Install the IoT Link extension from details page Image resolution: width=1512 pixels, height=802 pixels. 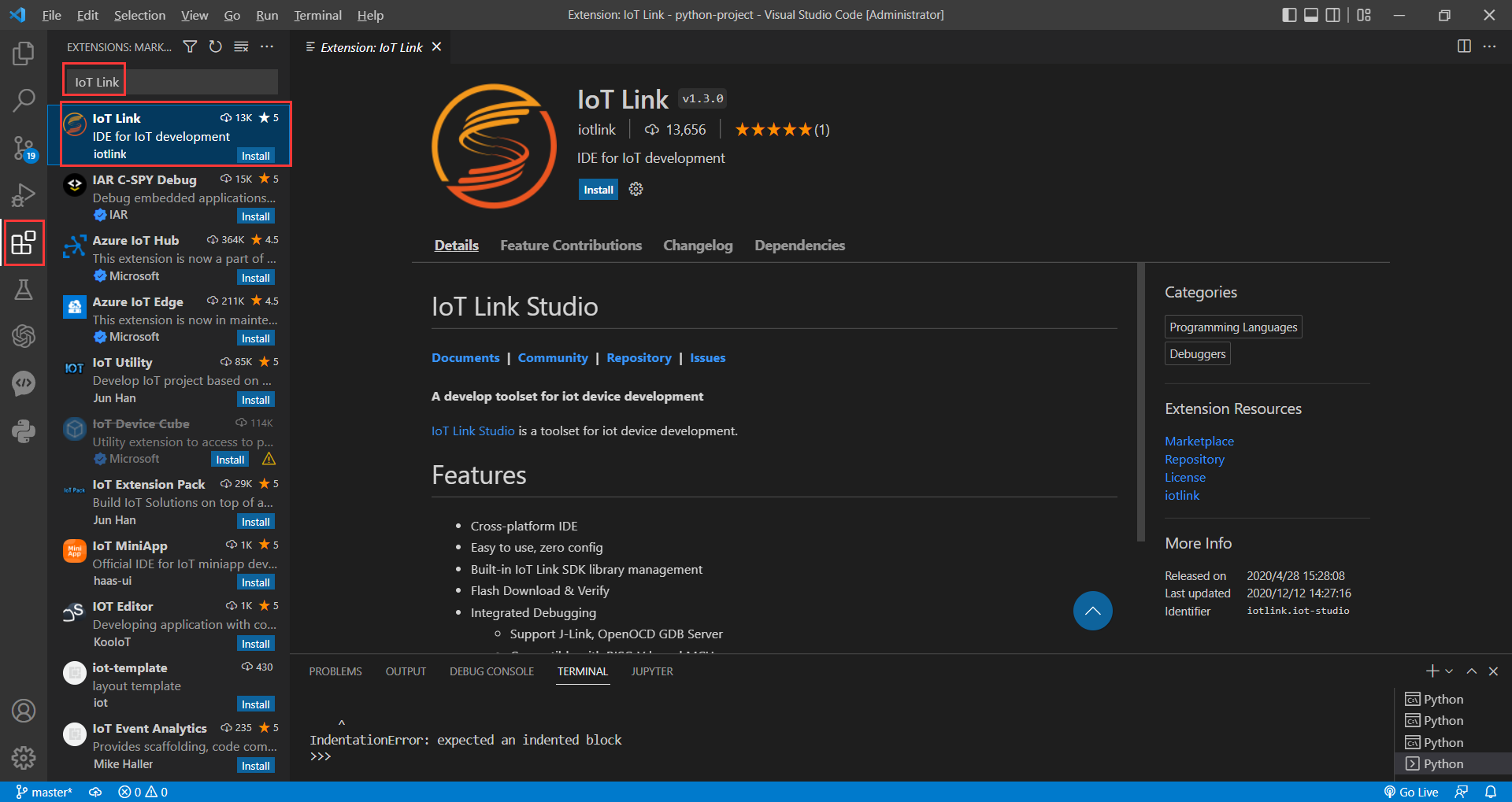pyautogui.click(x=598, y=190)
